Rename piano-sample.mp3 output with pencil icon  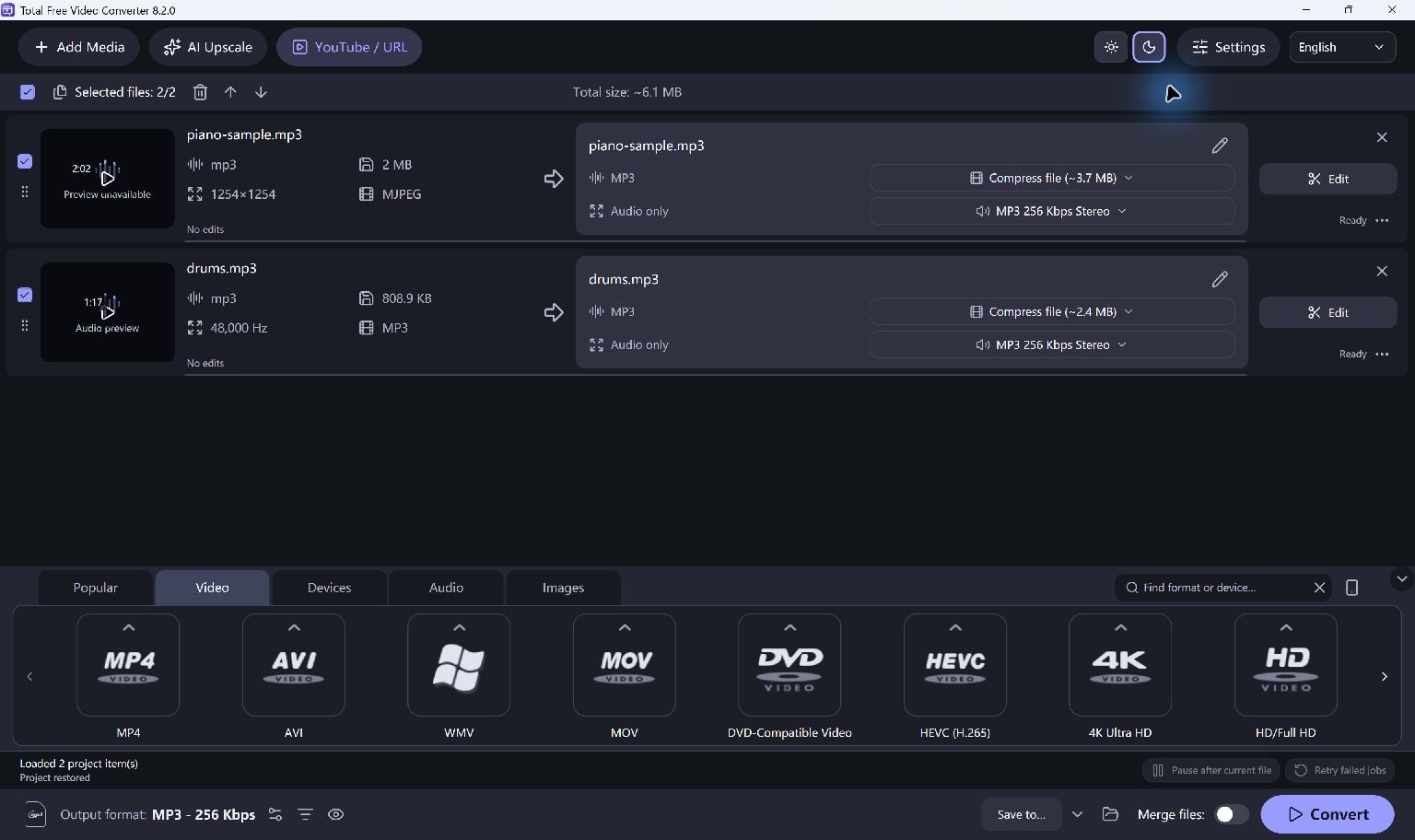coord(1220,146)
